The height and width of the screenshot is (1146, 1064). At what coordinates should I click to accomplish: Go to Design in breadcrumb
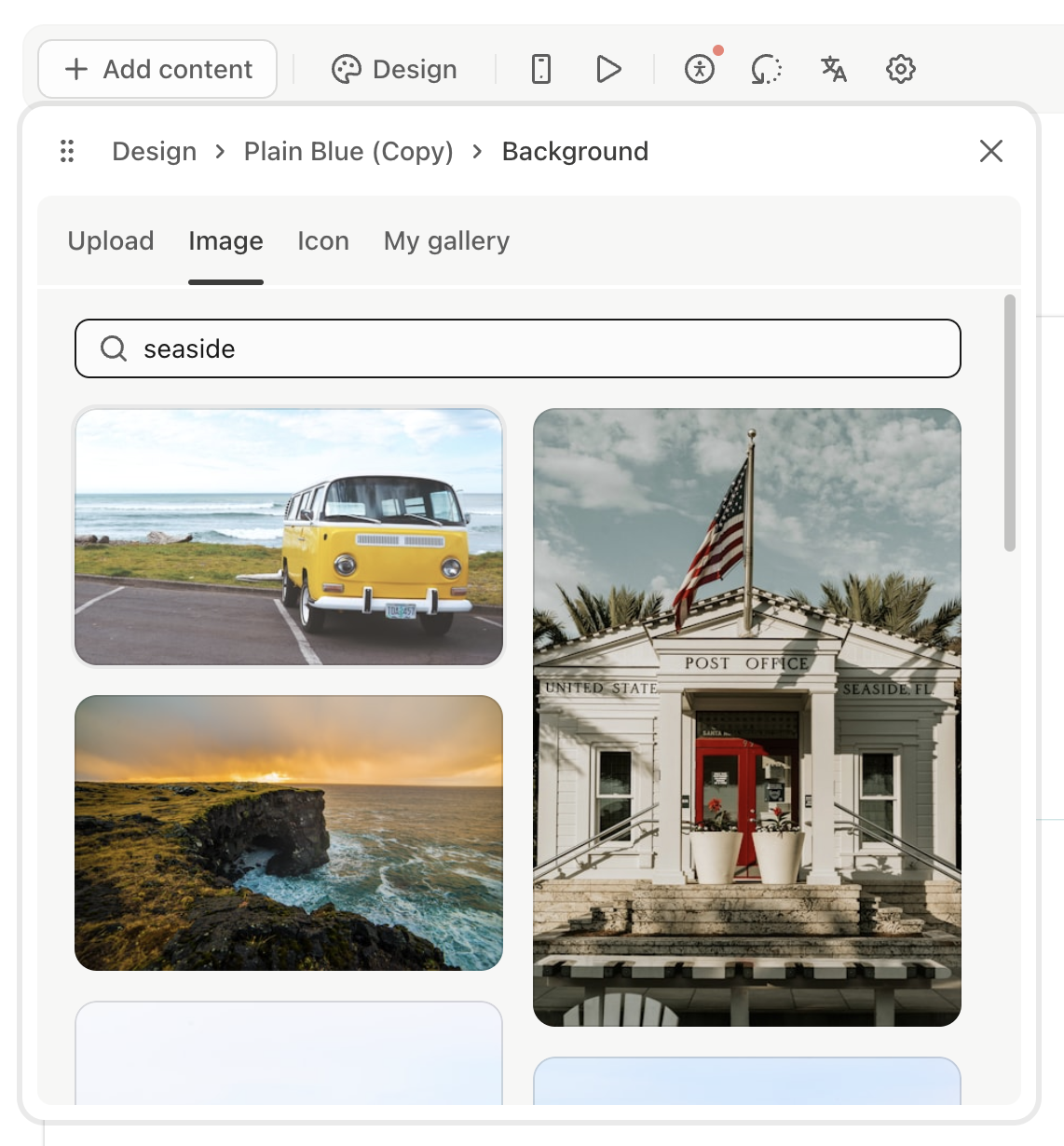pos(155,151)
